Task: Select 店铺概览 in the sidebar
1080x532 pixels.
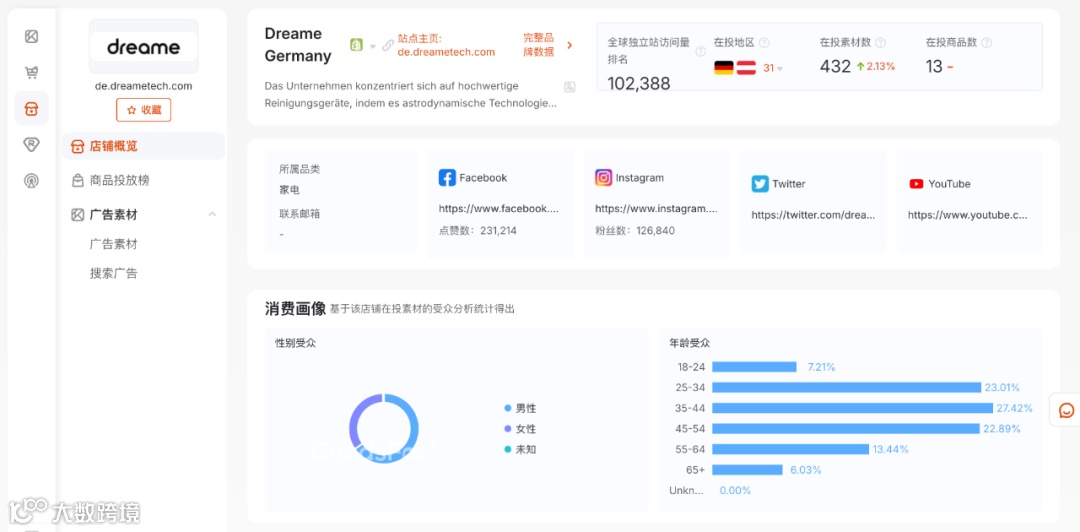Action: coord(143,146)
